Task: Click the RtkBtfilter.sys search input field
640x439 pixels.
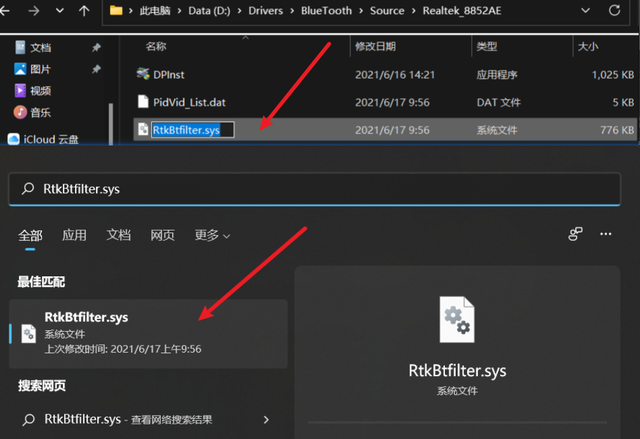Action: click(300, 188)
